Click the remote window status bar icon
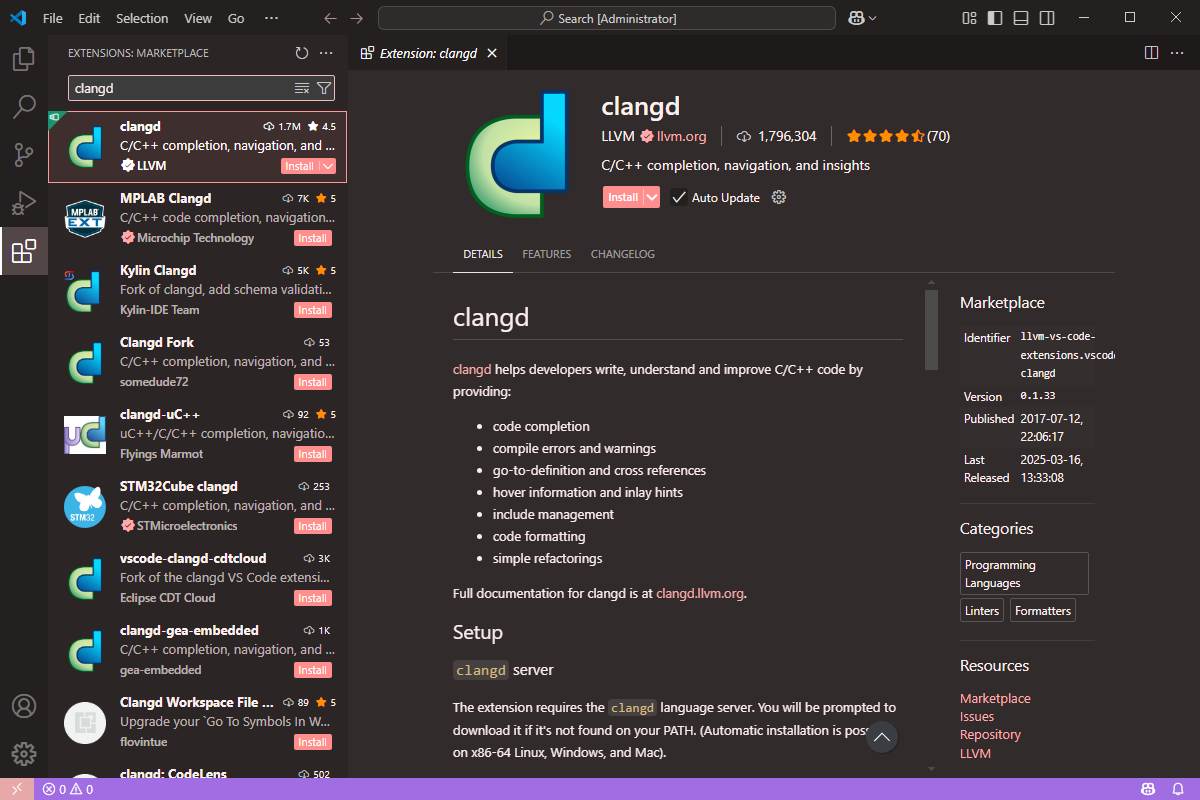The height and width of the screenshot is (800, 1200). click(17, 789)
